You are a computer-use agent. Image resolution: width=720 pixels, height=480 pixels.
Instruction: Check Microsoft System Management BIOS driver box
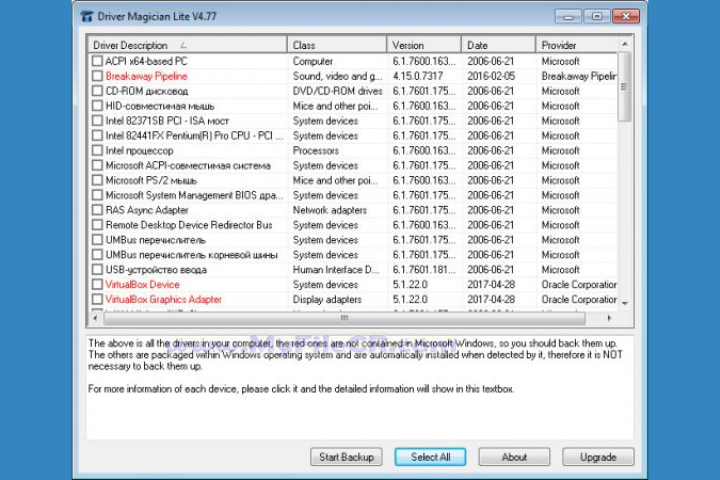97,195
